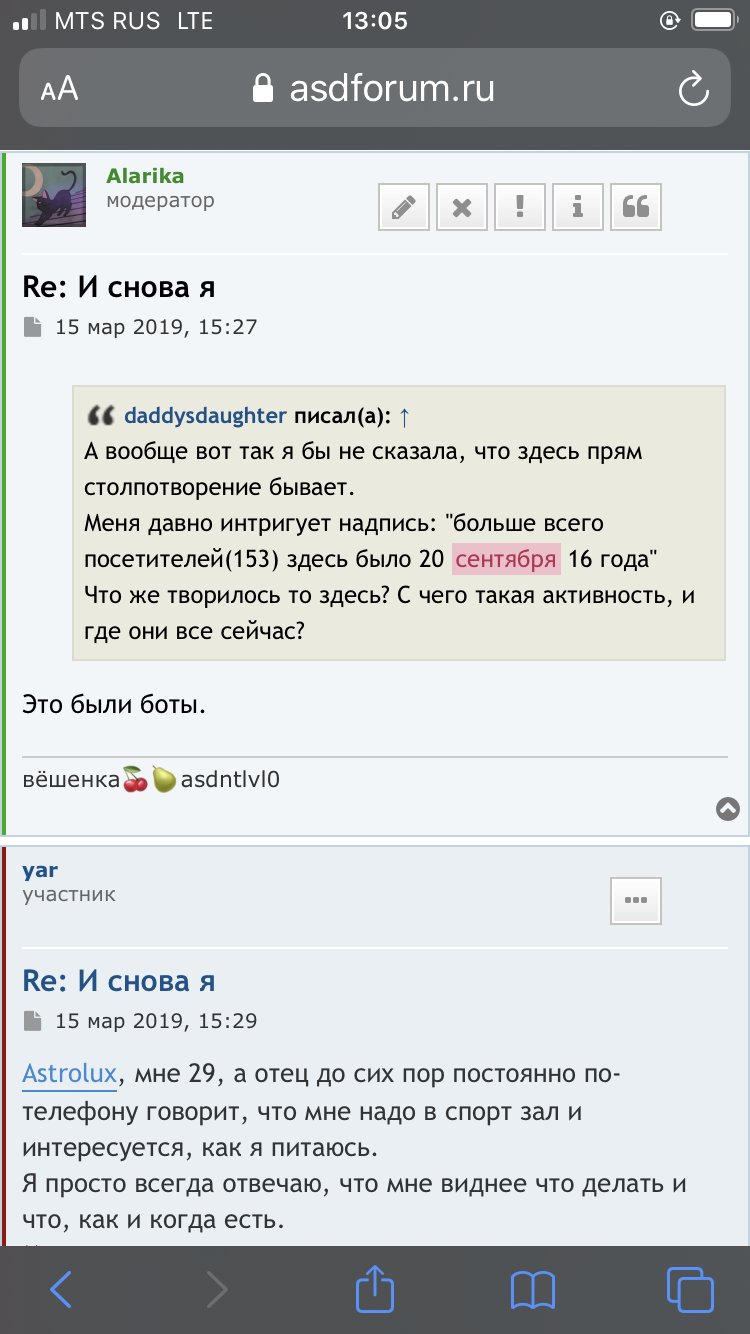
Task: Open Alarika's moderator profile
Action: (144, 175)
